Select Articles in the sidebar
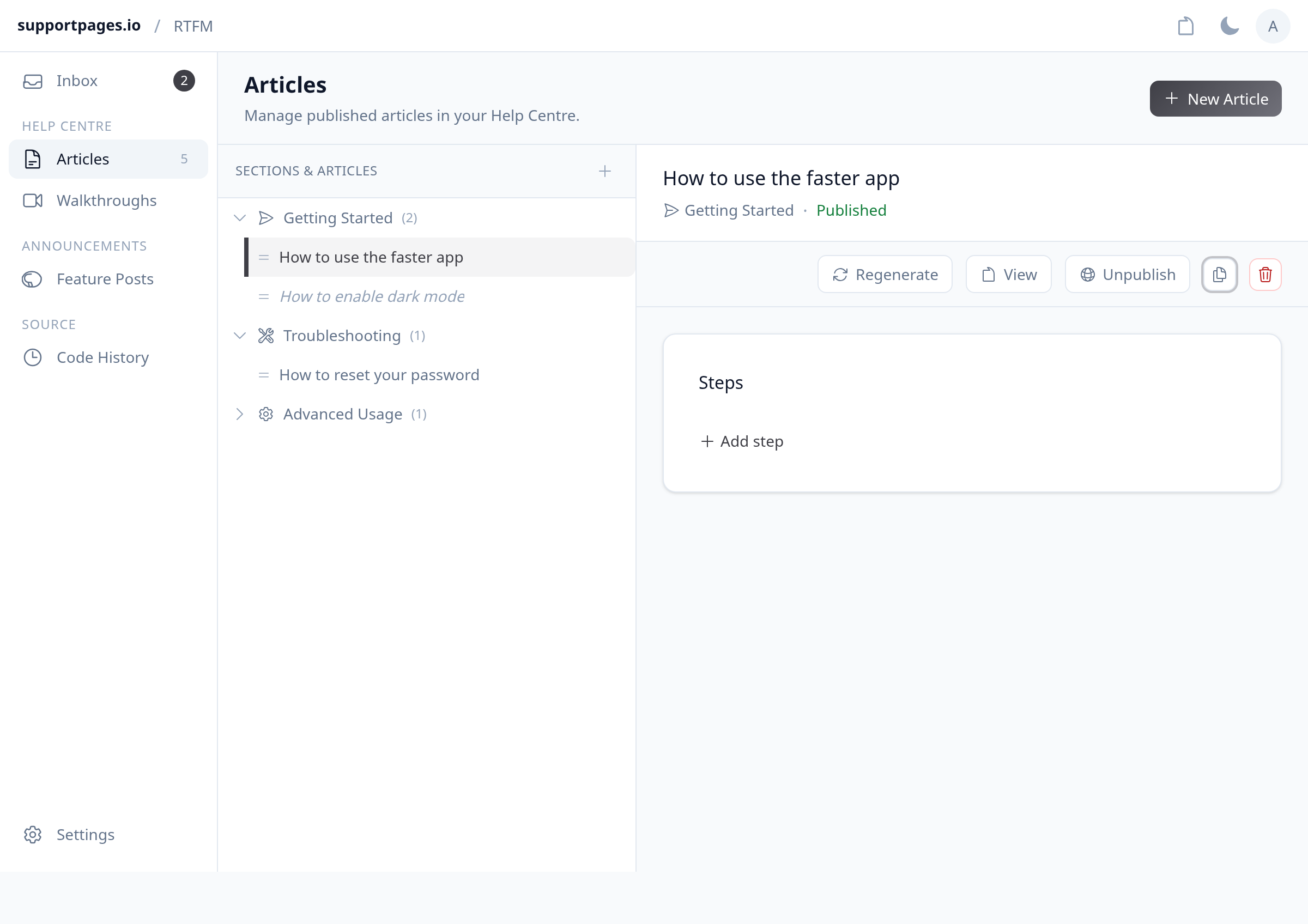The height and width of the screenshot is (924, 1308). 108,159
